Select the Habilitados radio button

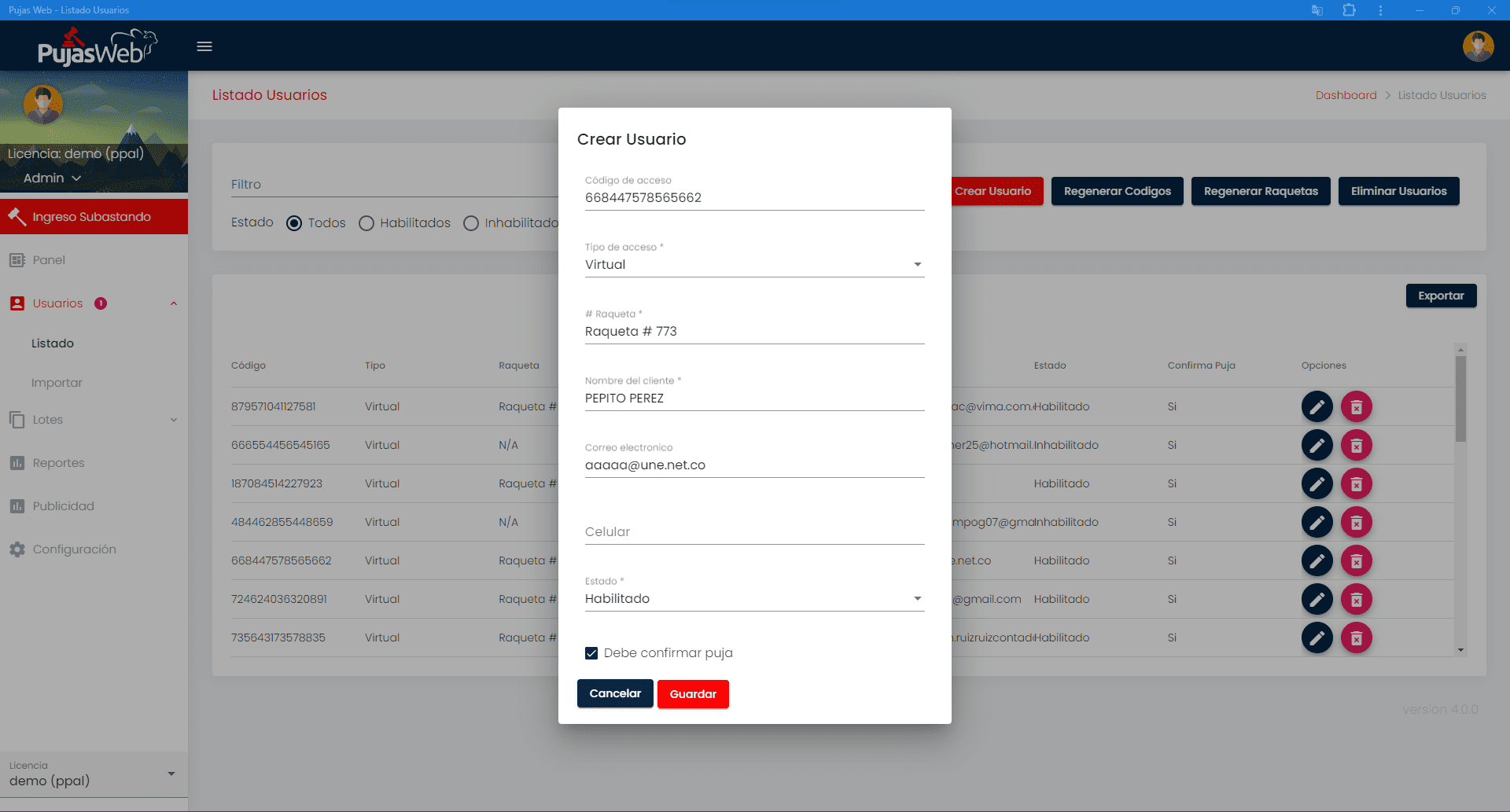pyautogui.click(x=366, y=223)
